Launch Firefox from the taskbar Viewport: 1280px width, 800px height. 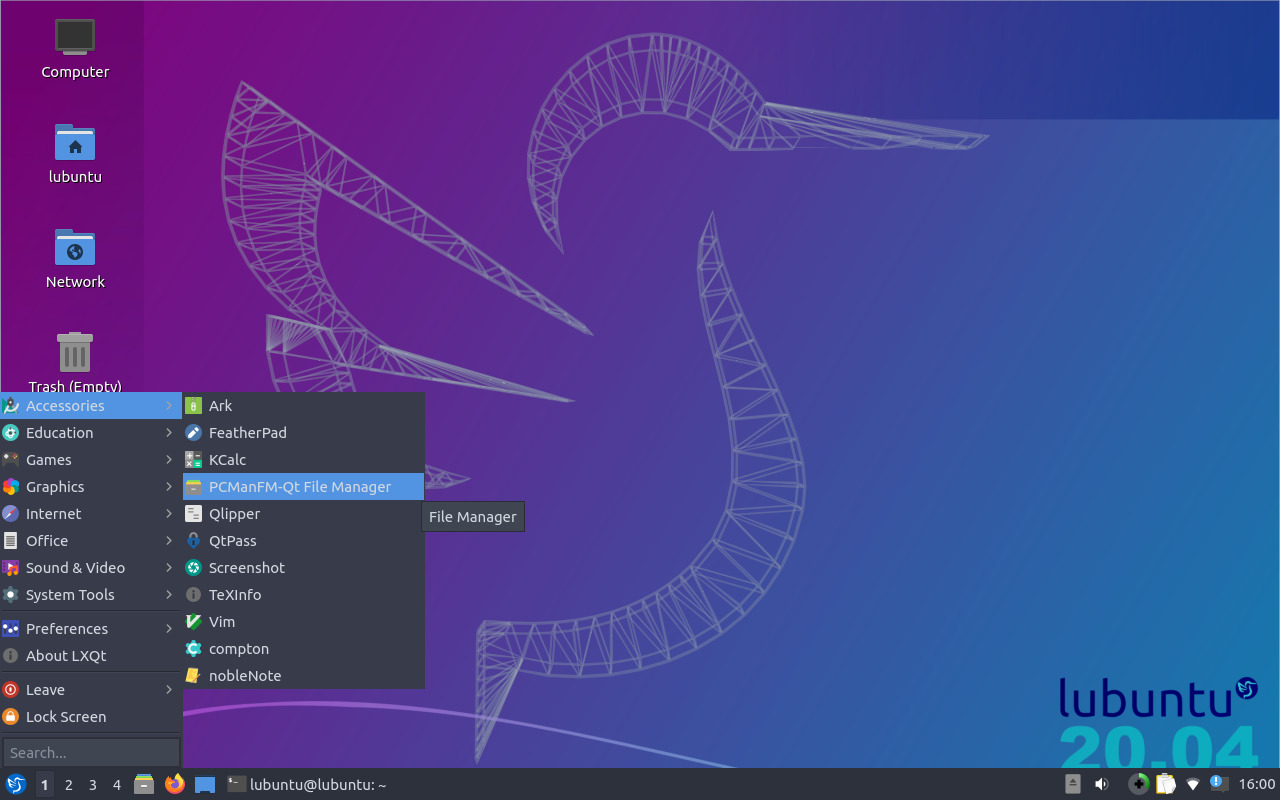point(175,784)
